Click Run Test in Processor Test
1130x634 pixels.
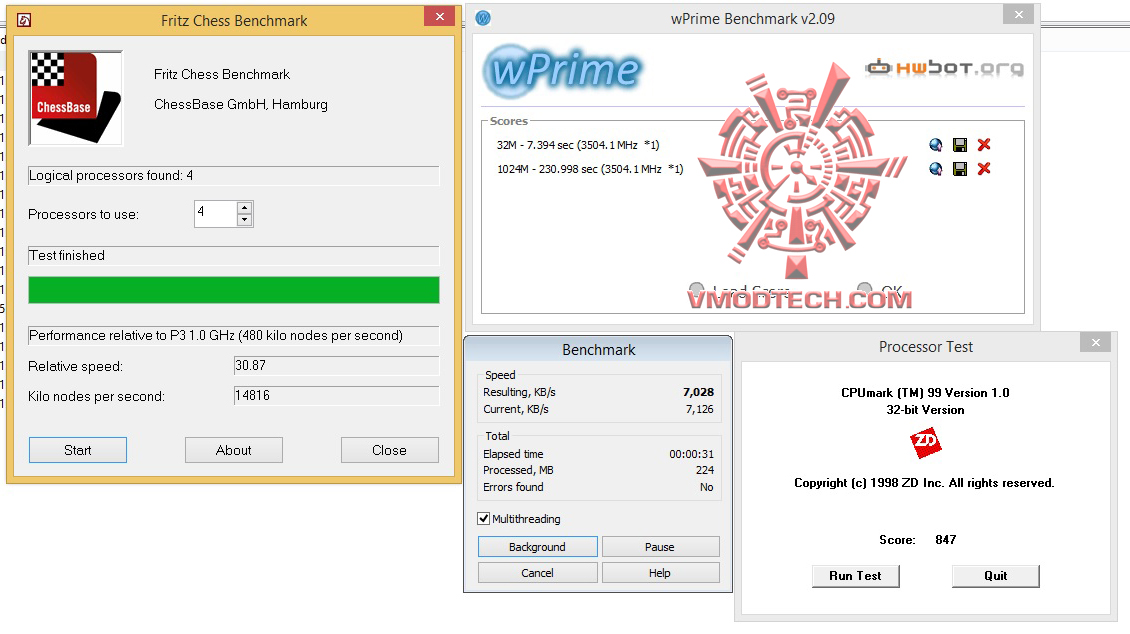[x=855, y=576]
